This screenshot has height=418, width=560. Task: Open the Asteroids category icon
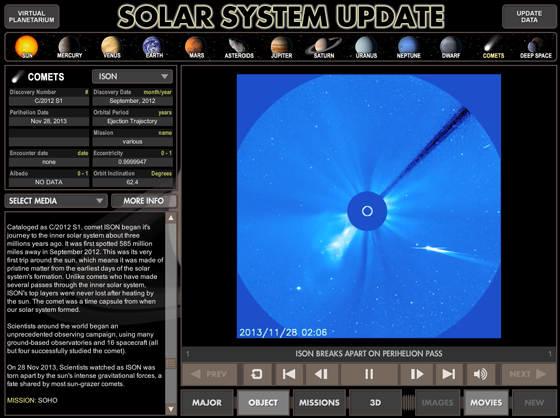click(239, 47)
